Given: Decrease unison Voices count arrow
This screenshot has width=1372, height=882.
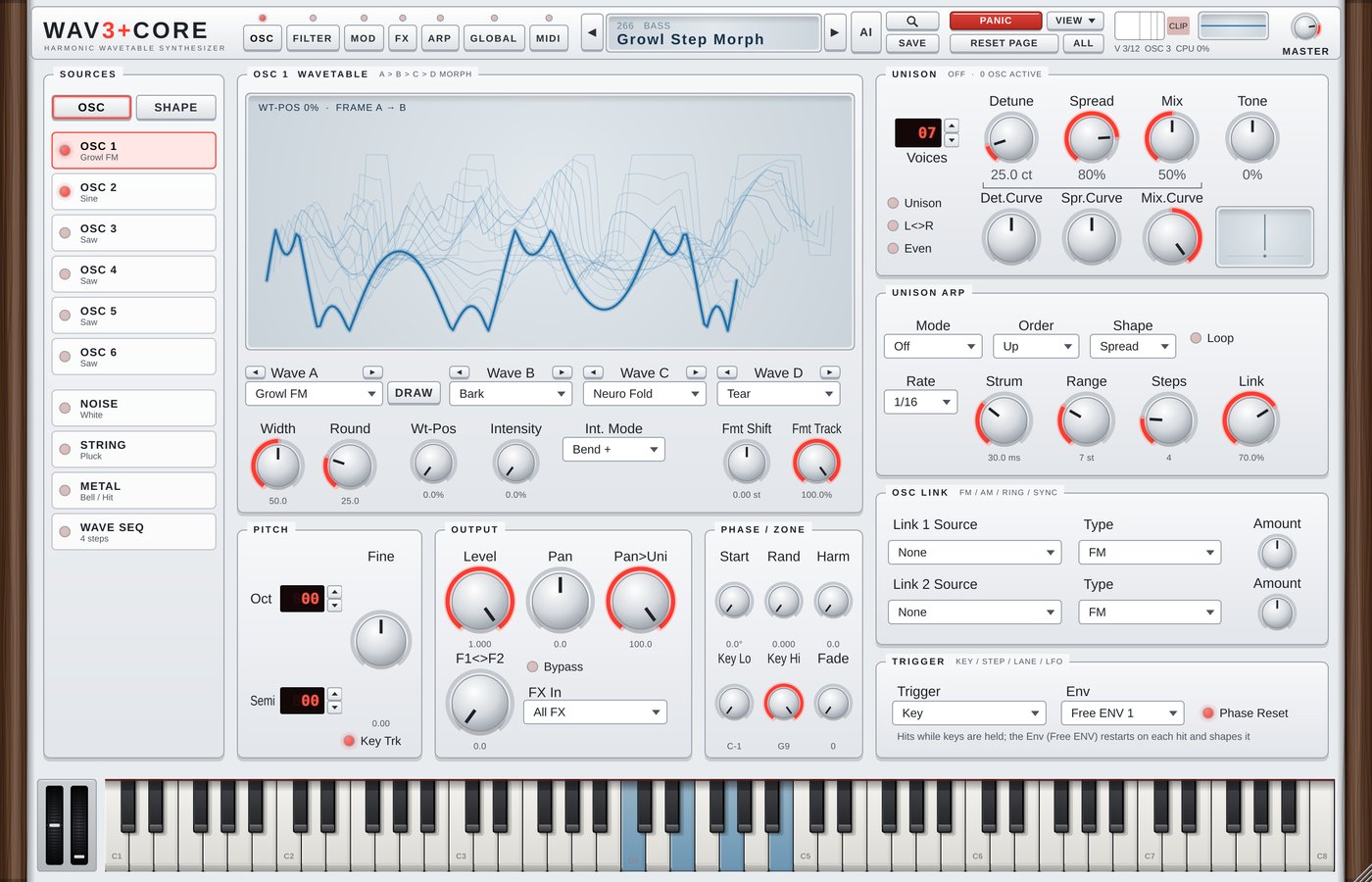Looking at the screenshot, I should [x=952, y=140].
